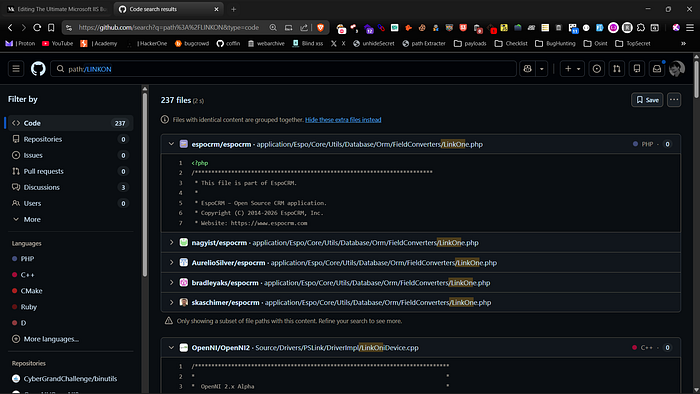
Task: Open Brave Shields lion icon
Action: 320,28
